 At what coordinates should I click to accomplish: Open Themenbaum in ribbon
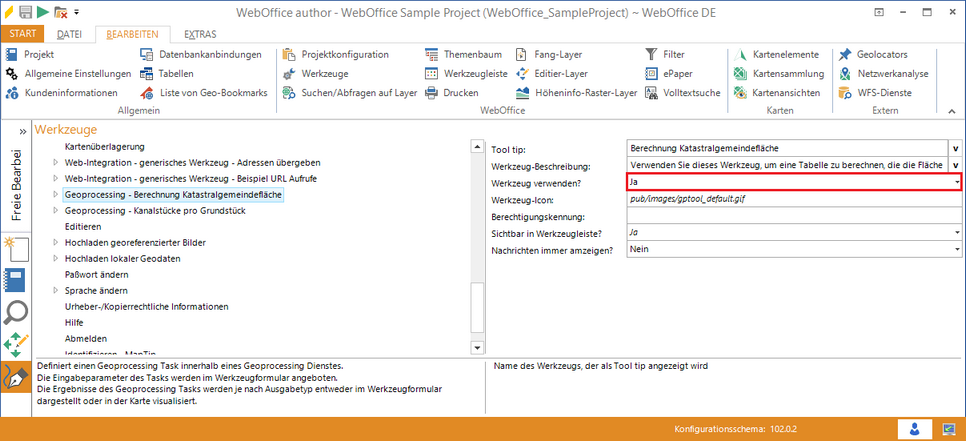pos(463,54)
